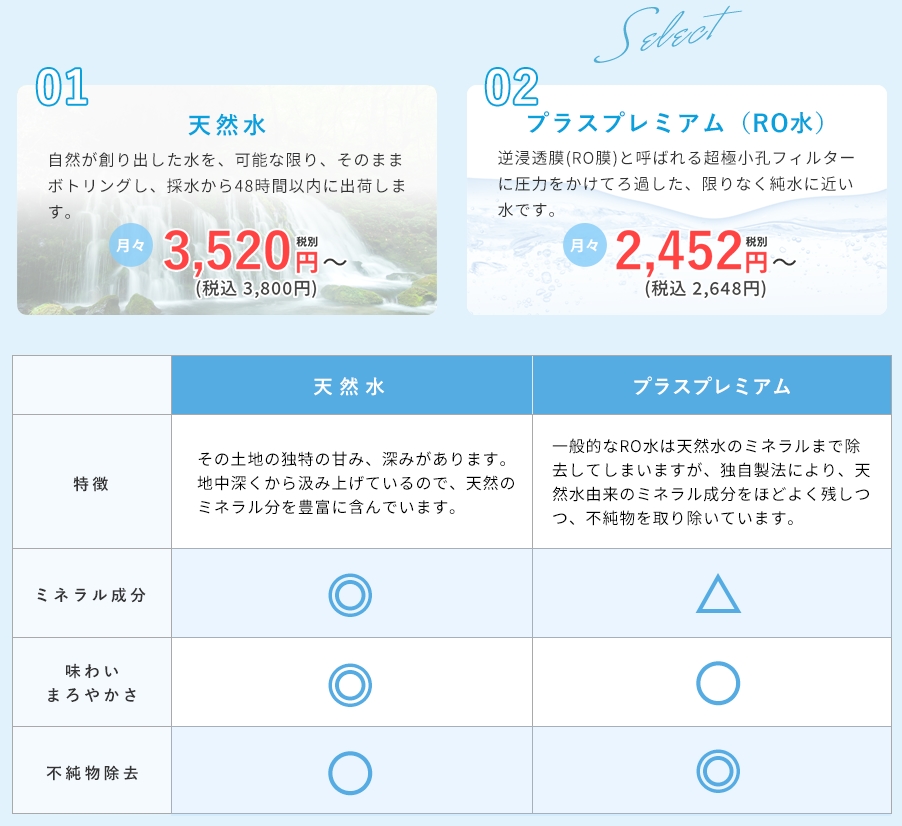Click the プラスプレミアム column header in table
Screen dimensions: 902x826
click(711, 387)
